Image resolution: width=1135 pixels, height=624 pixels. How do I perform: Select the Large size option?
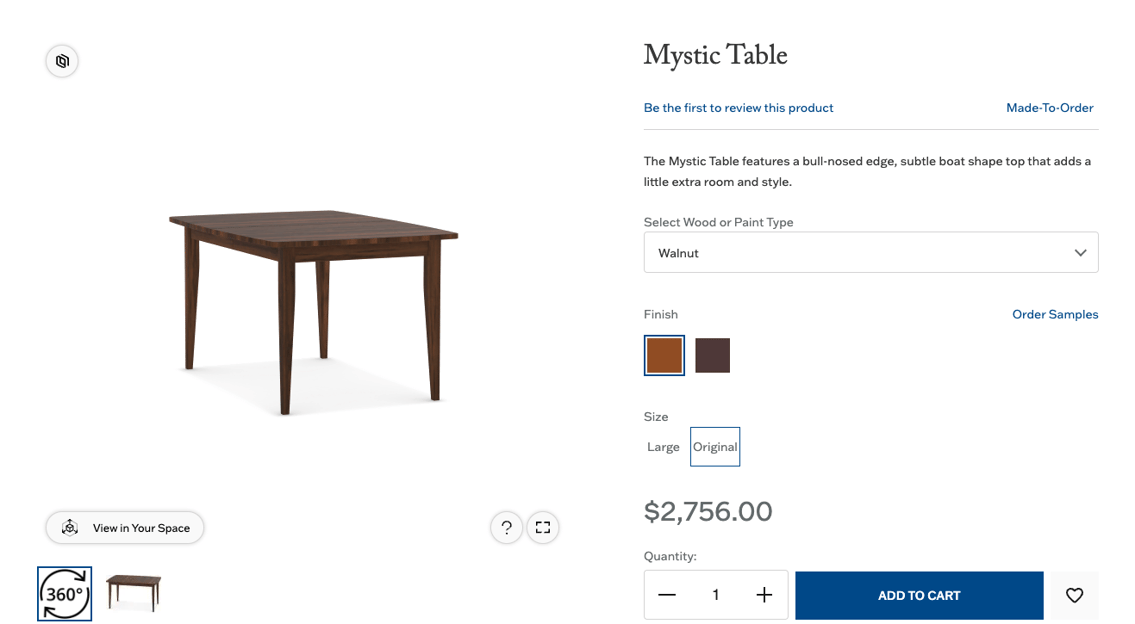(x=662, y=447)
